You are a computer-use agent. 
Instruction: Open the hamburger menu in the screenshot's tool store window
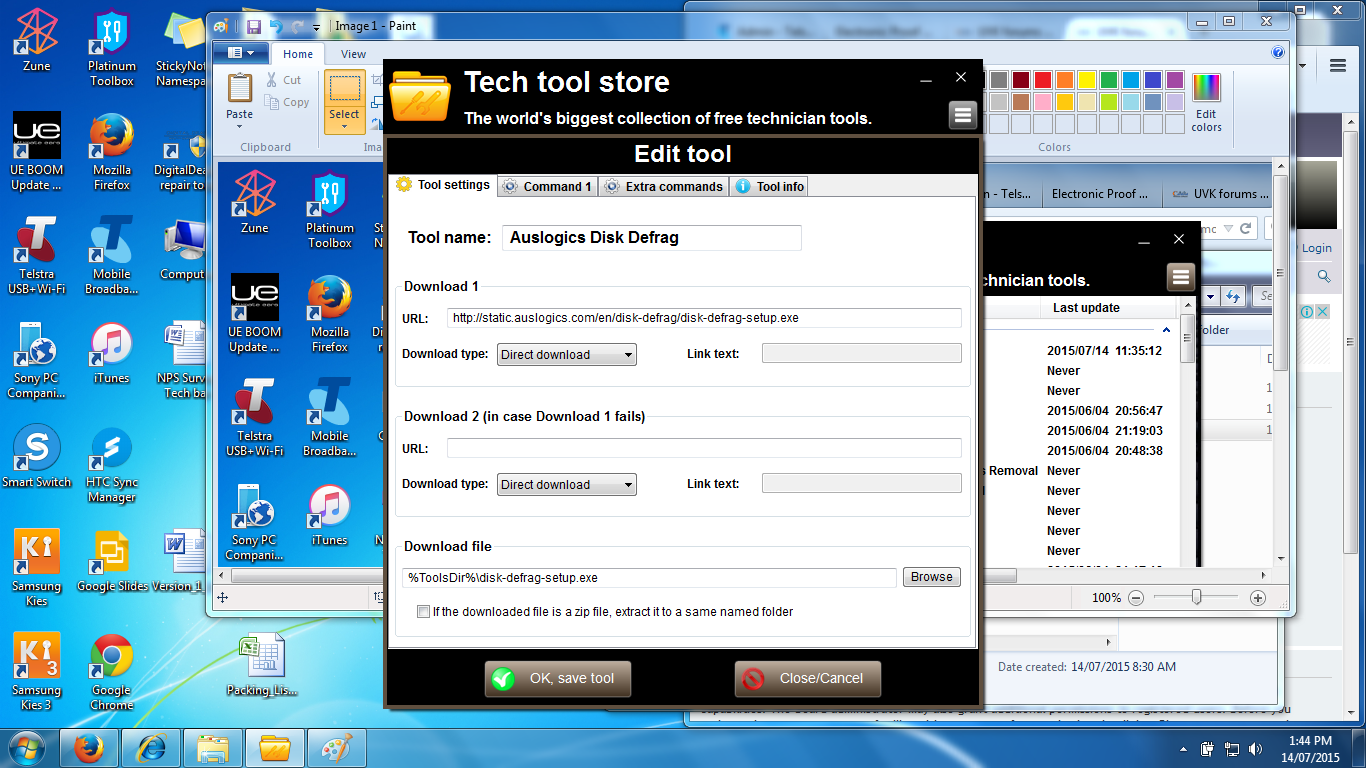[1181, 277]
